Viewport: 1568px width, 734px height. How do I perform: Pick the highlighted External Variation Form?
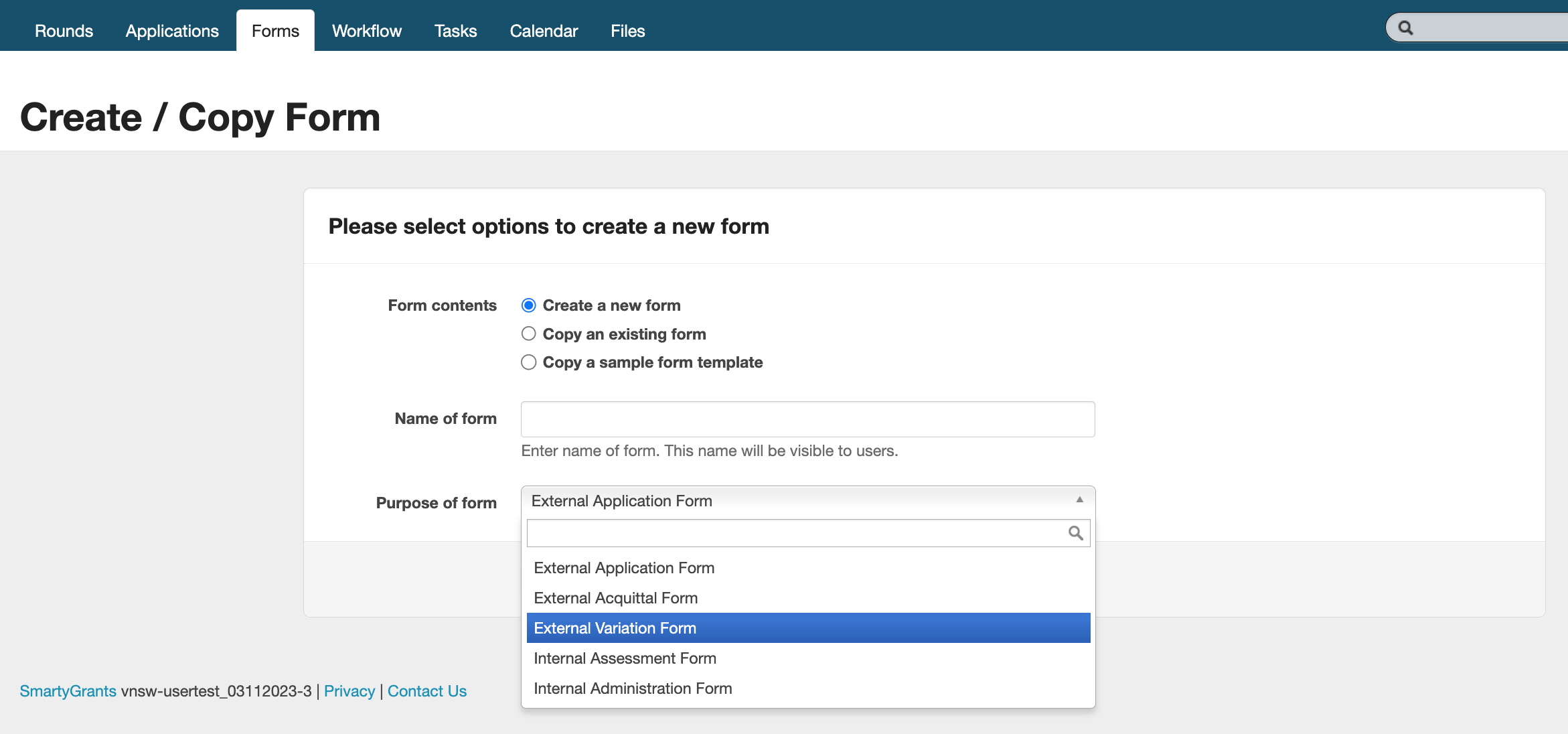[x=615, y=628]
